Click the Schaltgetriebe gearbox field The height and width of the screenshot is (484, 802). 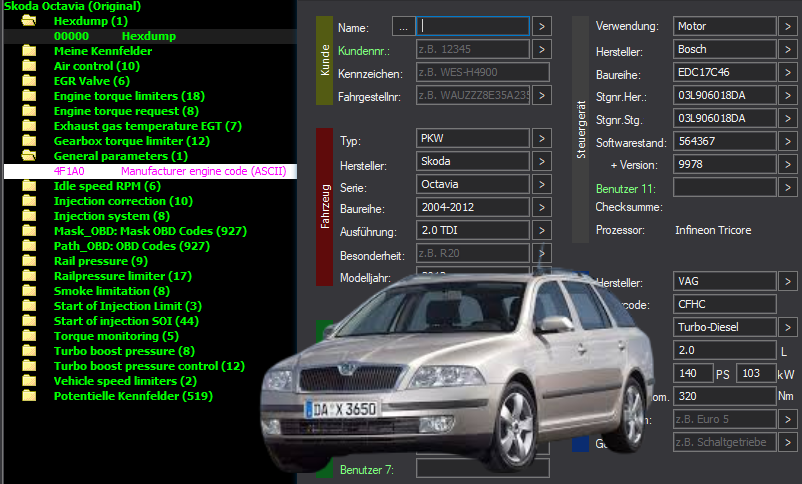(x=724, y=442)
